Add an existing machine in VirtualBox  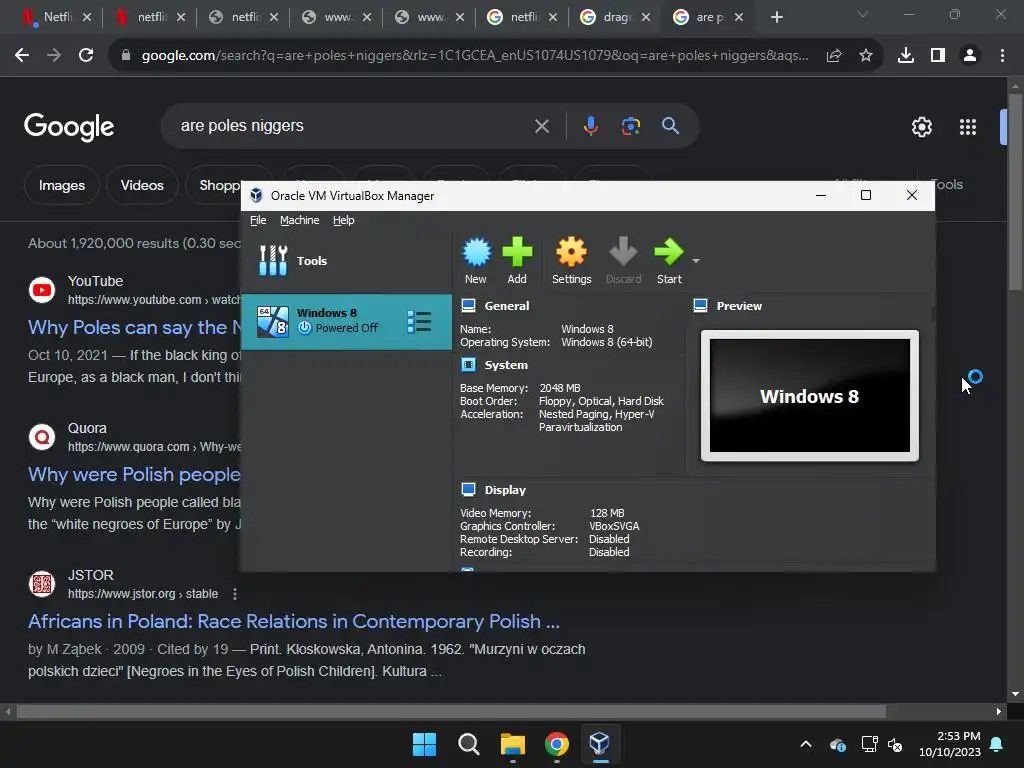click(517, 261)
